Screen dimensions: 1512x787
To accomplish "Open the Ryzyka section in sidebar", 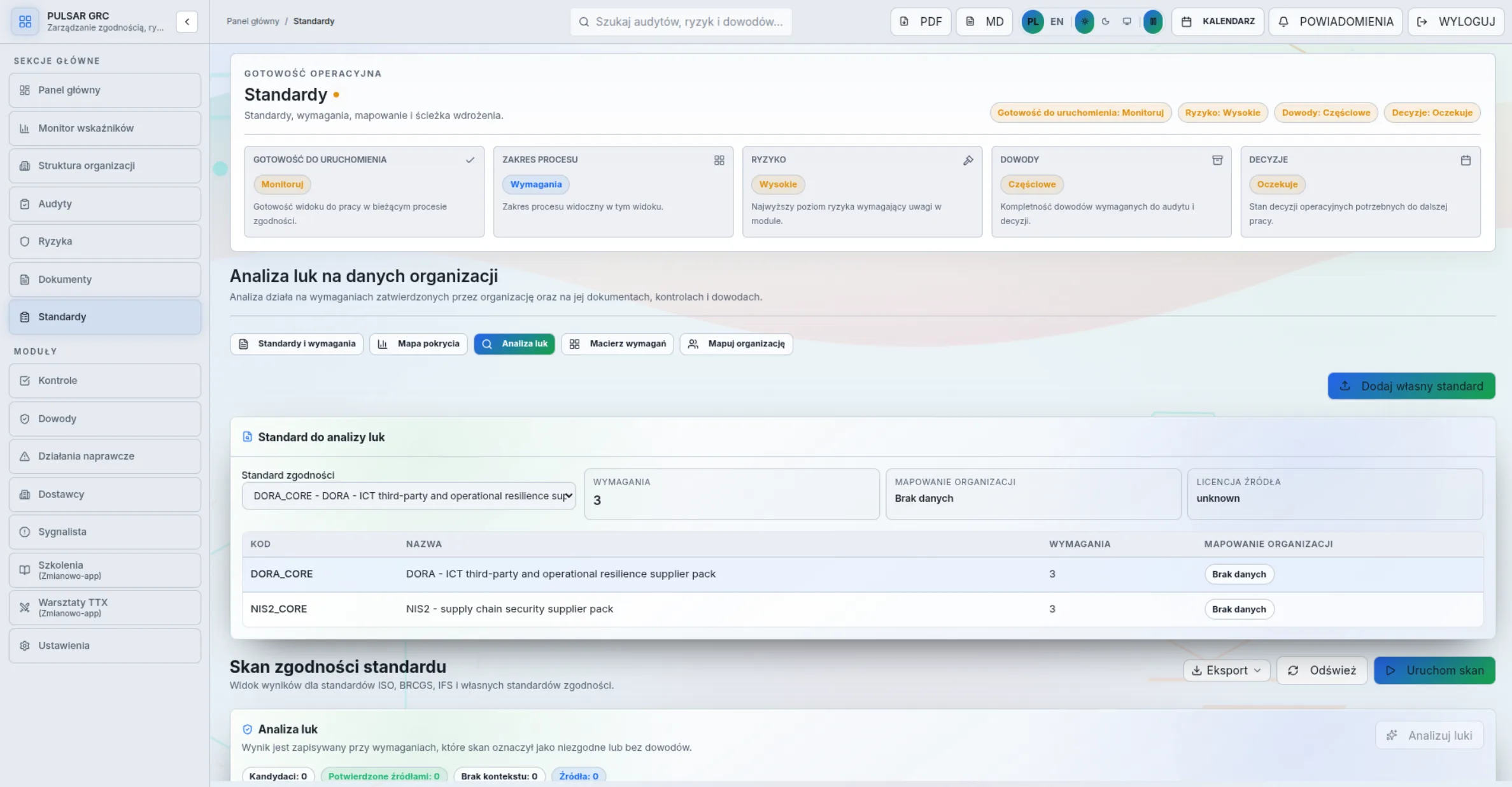I will tap(105, 241).
